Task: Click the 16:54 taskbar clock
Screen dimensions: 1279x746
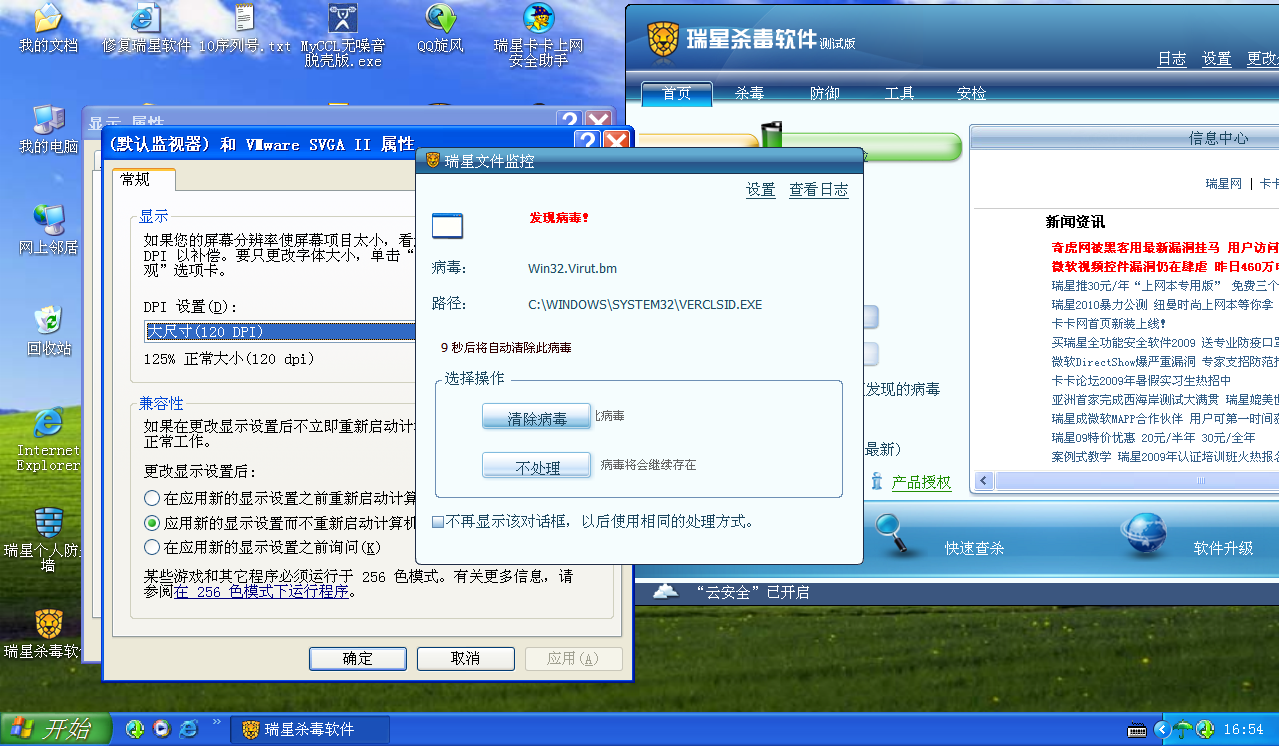Action: (1243, 730)
